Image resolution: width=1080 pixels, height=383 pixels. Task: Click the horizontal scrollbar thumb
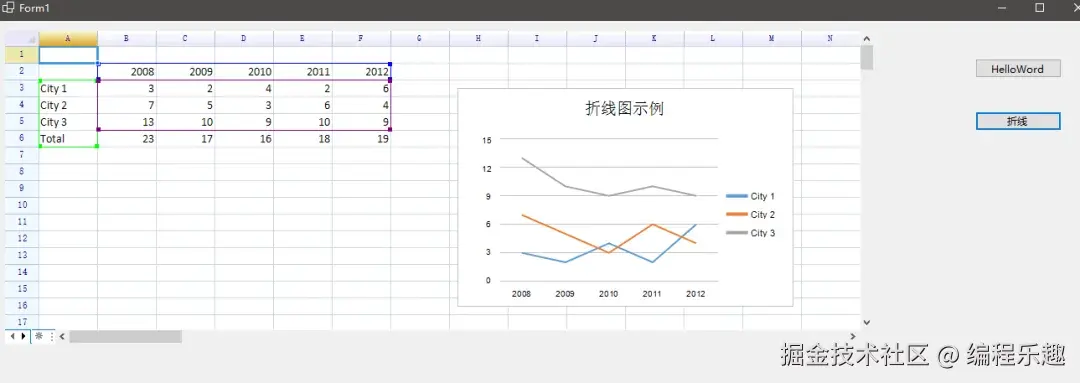(x=125, y=336)
